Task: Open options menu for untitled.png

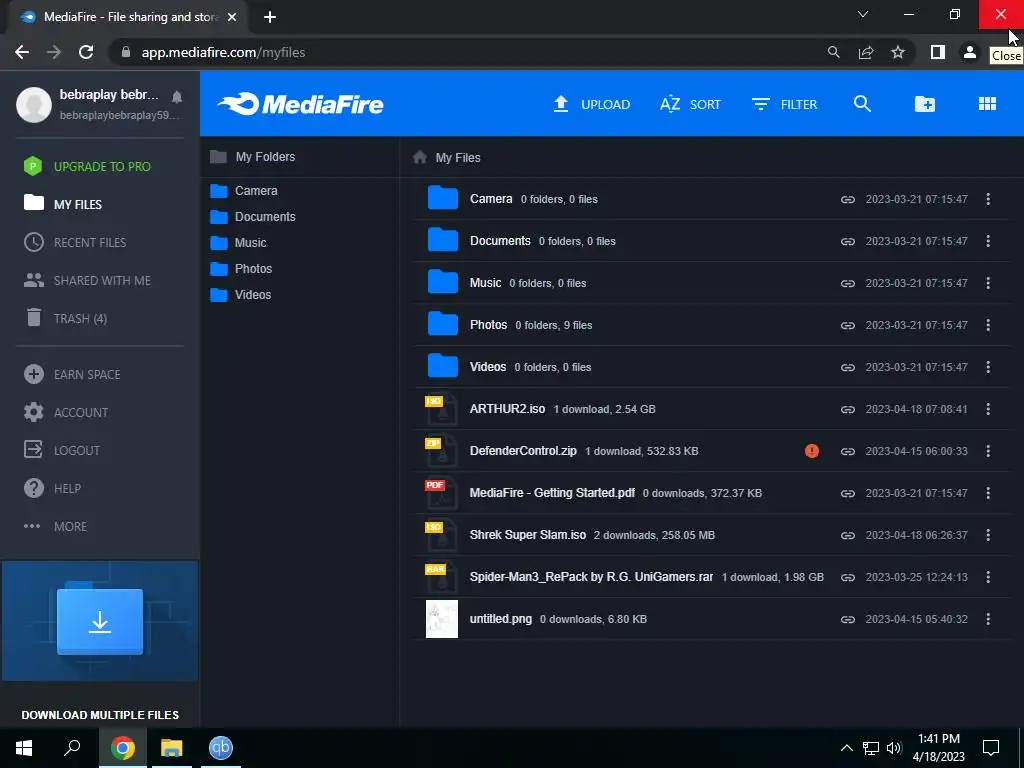Action: point(987,618)
